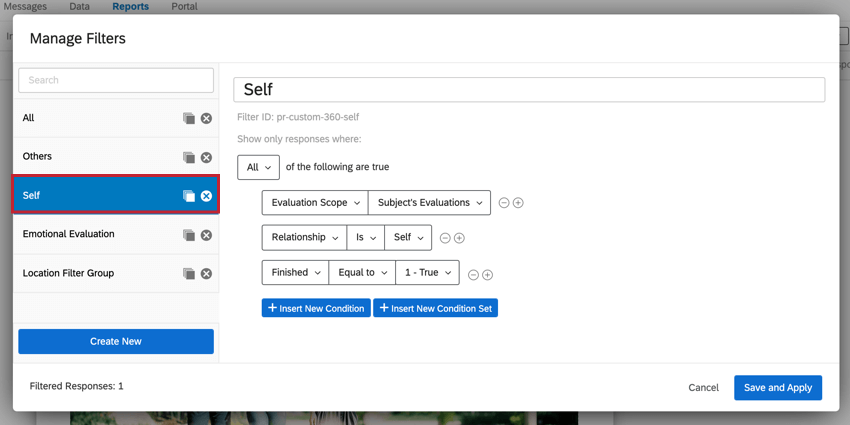Duplicate the Location Filter Group filter
850x425 pixels.
click(188, 274)
